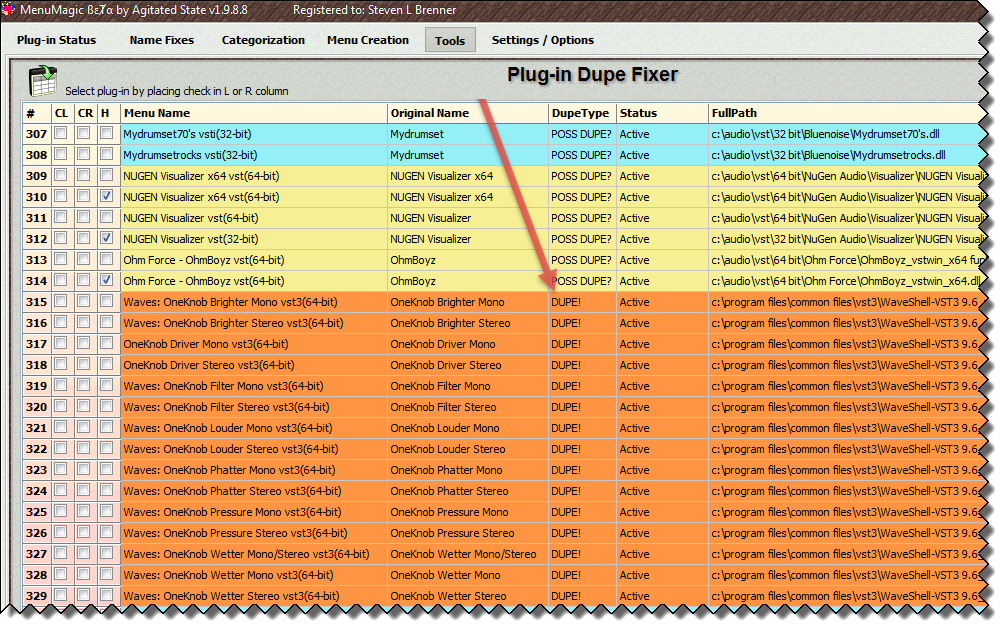
Task: Tick the CR checkbox in row 316
Action: [84, 322]
